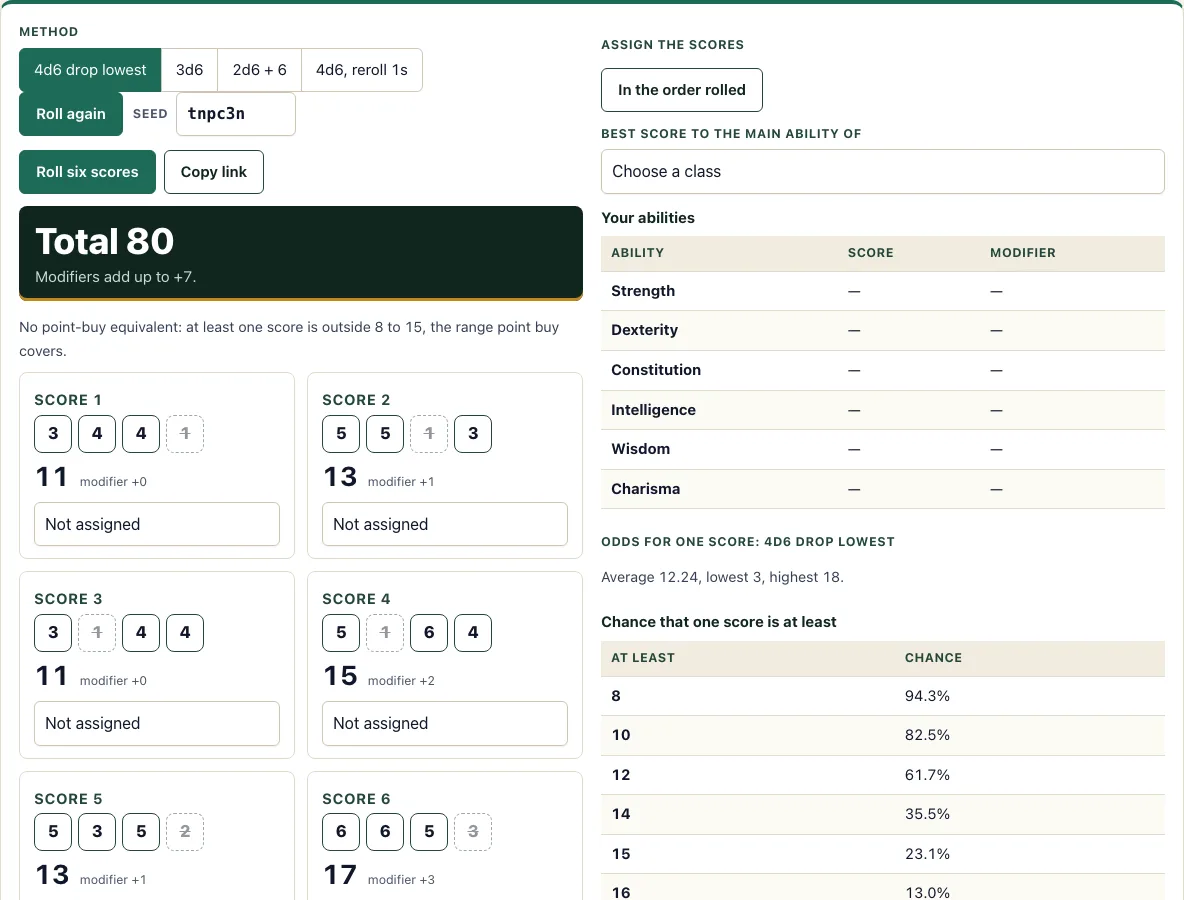Image resolution: width=1184 pixels, height=900 pixels.
Task: Click the die showing 3 in Score 3
Action: click(53, 633)
